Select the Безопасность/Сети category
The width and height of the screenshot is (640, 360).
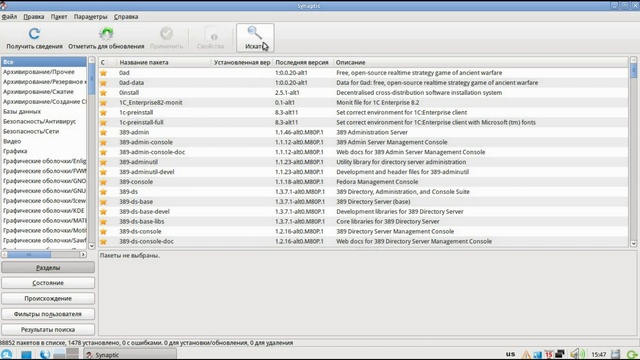tap(44, 131)
